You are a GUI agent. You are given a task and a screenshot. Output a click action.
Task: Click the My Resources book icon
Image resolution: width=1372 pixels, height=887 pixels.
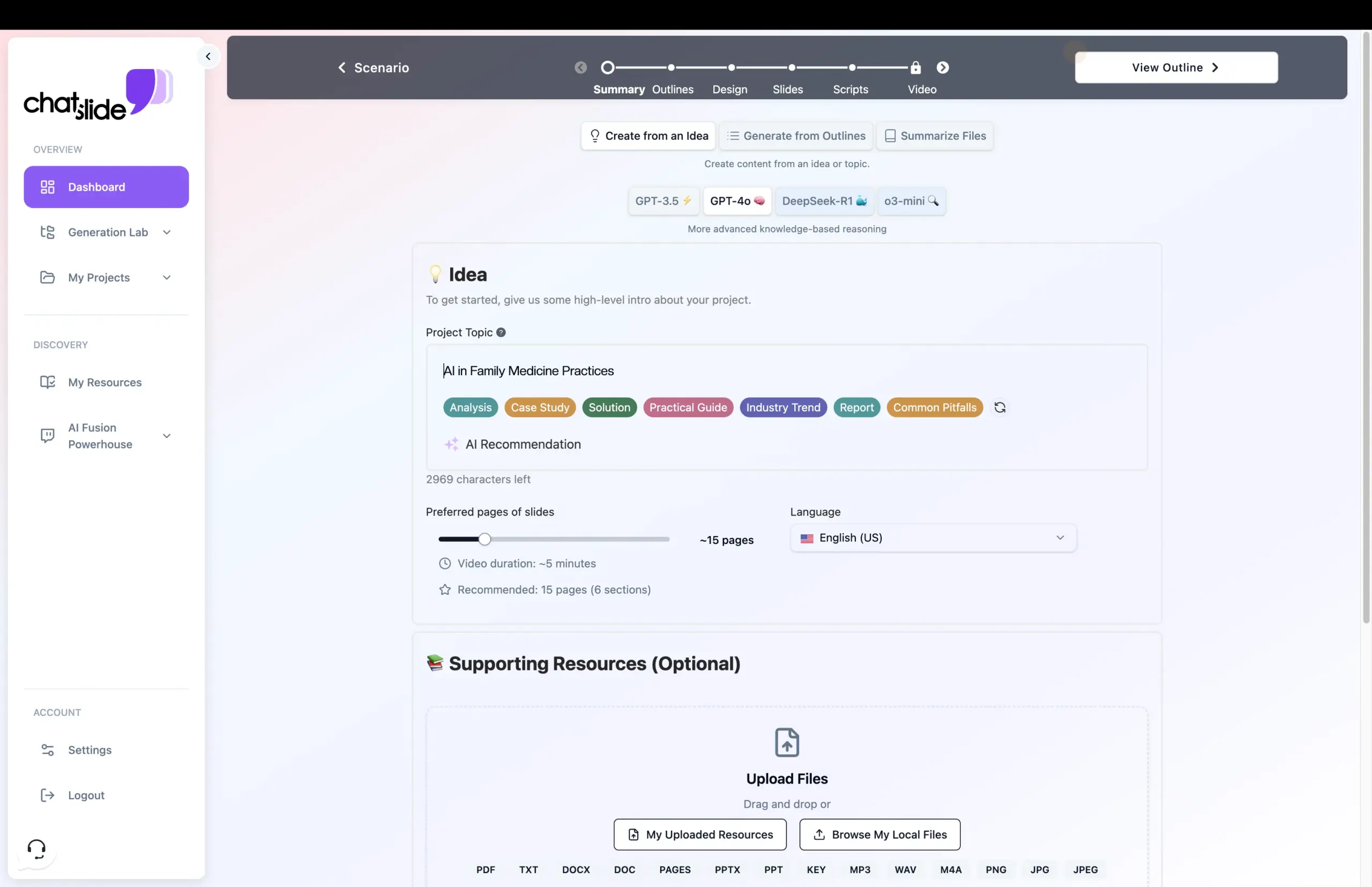click(47, 383)
